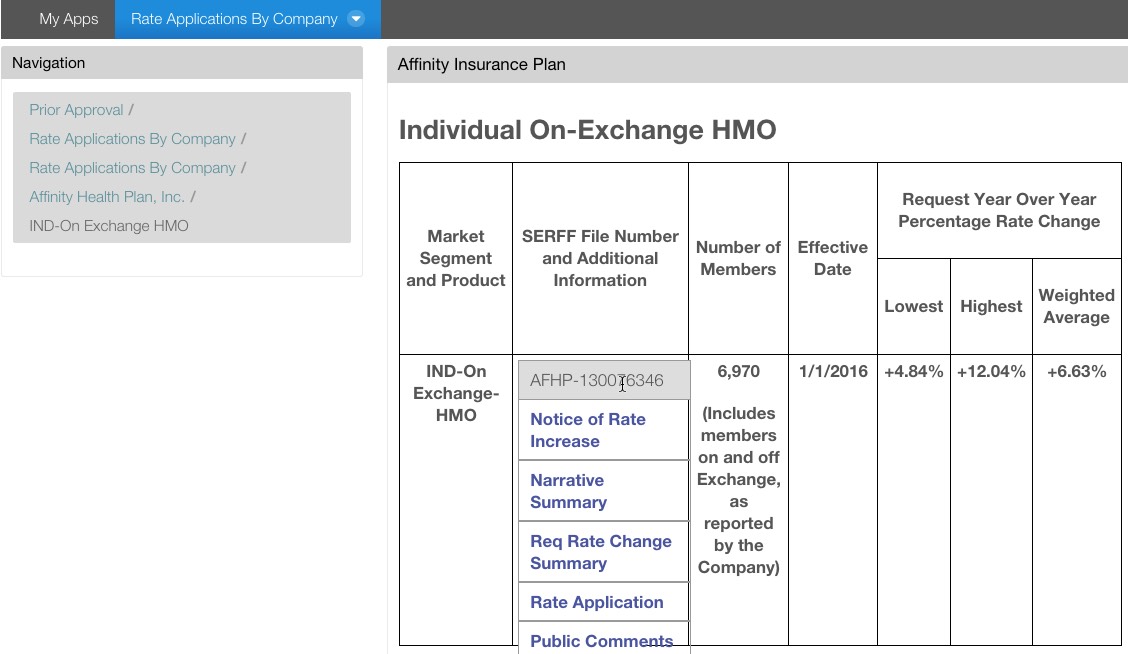Show the Public Comments
The width and height of the screenshot is (1128, 654).
click(x=601, y=641)
